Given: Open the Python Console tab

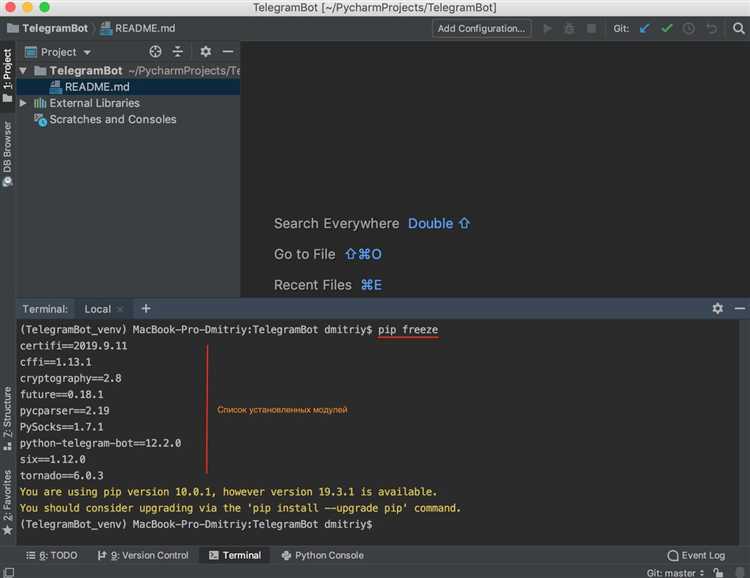Looking at the screenshot, I should tap(323, 556).
